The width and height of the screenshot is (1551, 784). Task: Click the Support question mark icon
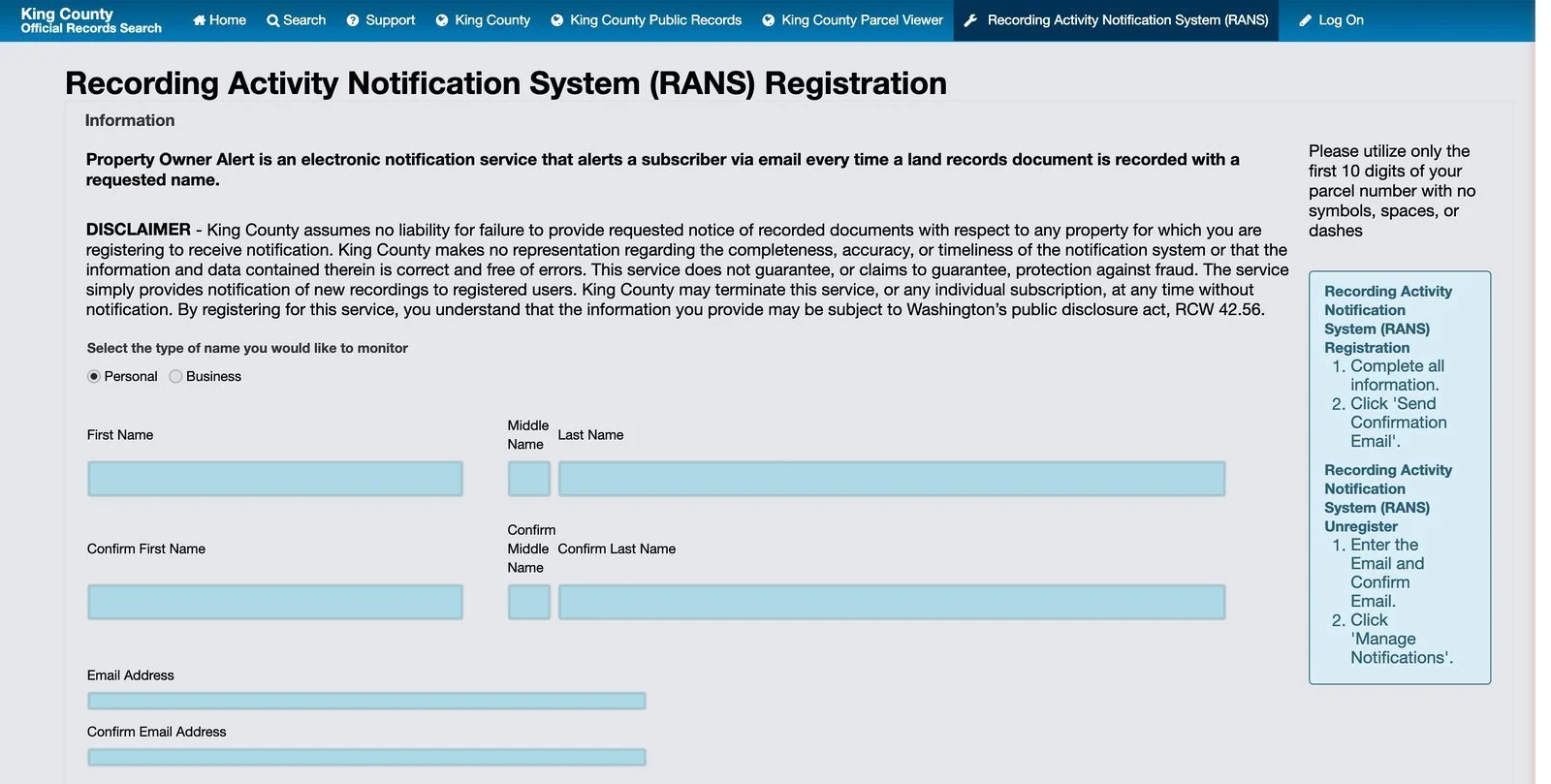pyautogui.click(x=353, y=20)
